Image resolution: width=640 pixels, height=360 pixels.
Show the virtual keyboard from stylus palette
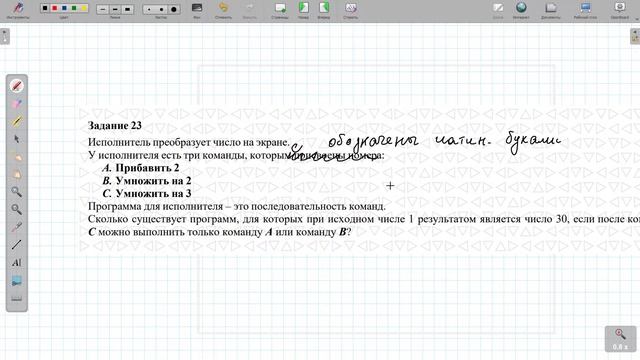click(17, 298)
